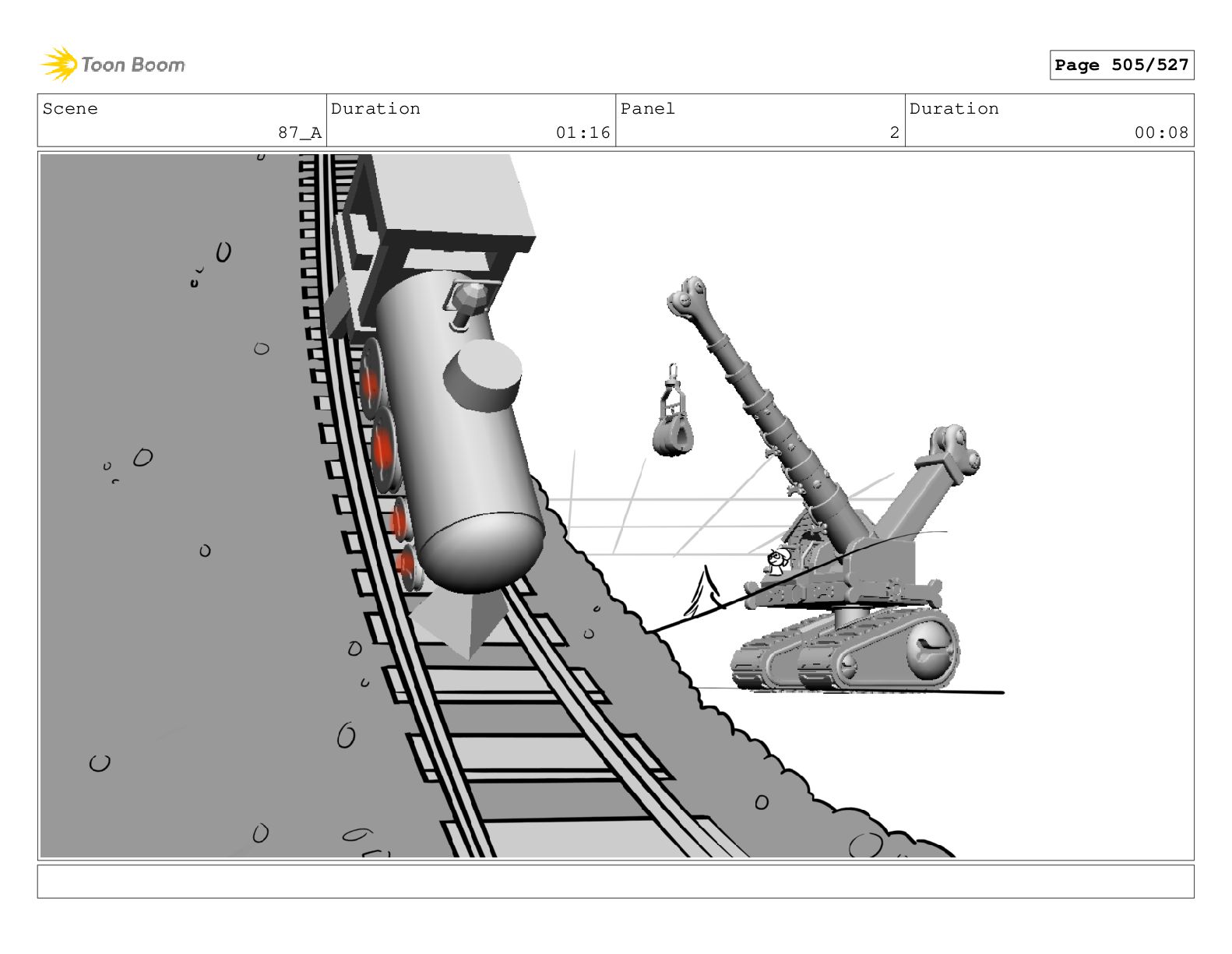Select the Panel label
The image size is (1232, 954).
648,109
